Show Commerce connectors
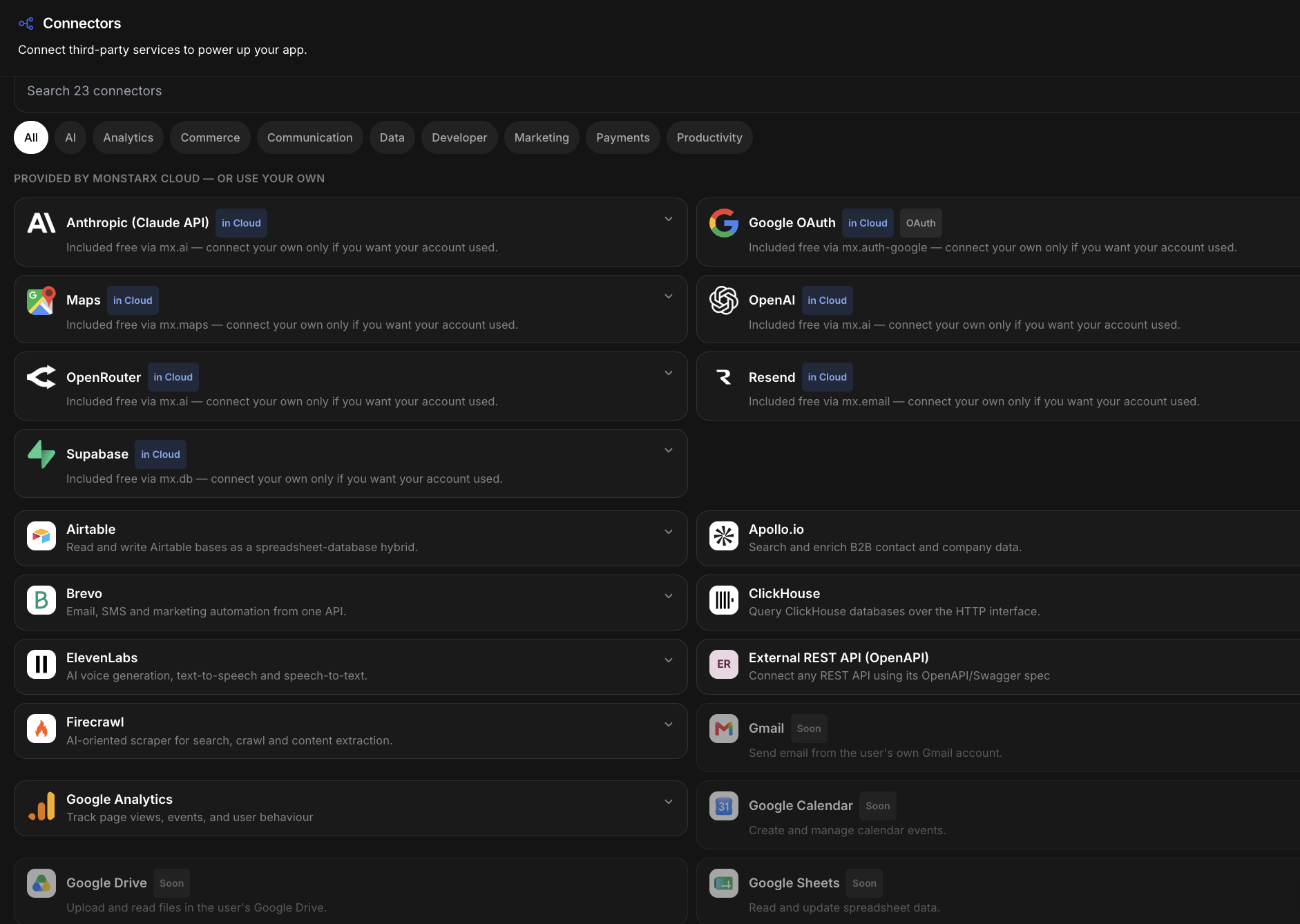 [211, 137]
